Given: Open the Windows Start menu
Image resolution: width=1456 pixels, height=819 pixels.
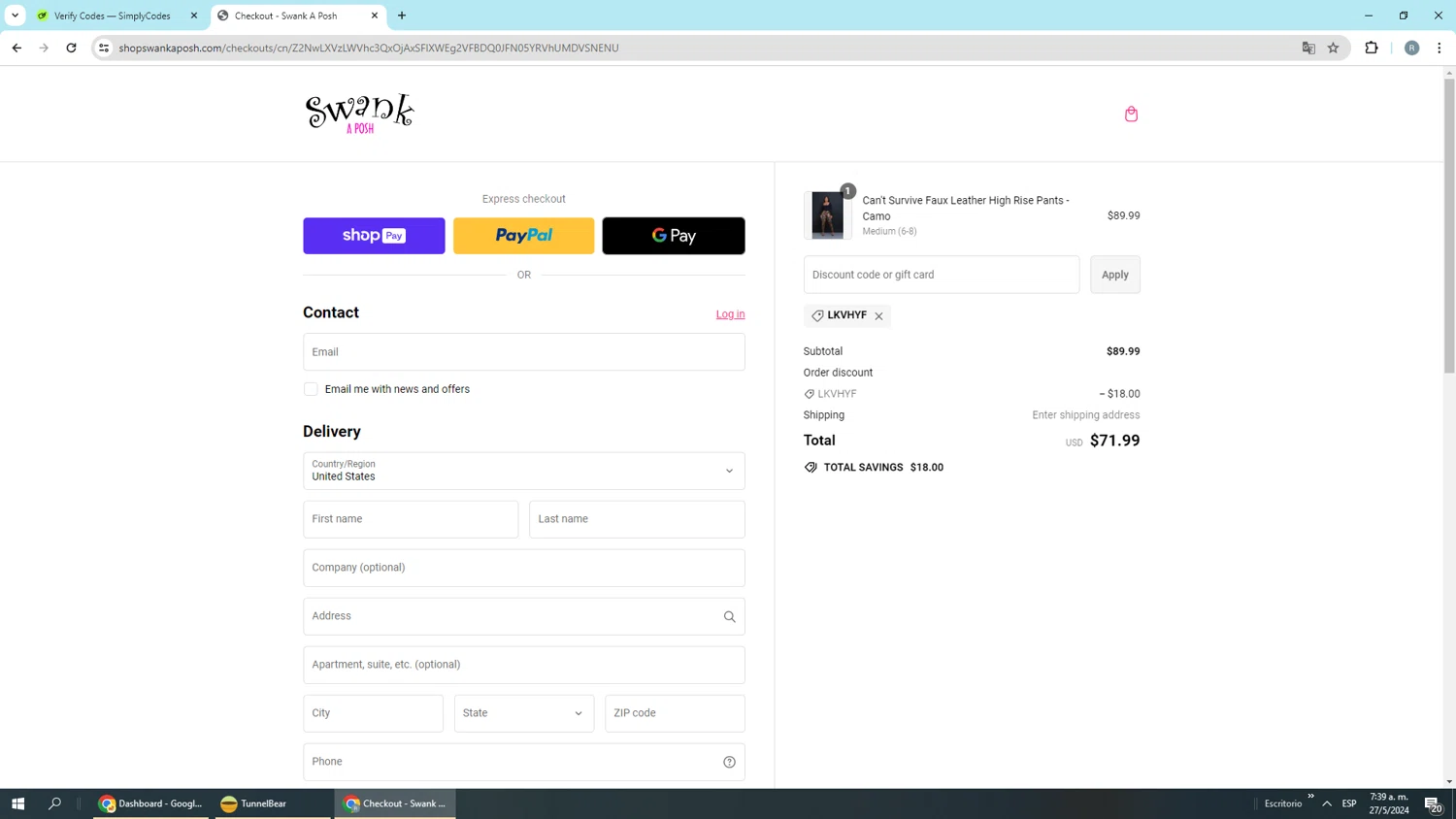Looking at the screenshot, I should [x=17, y=803].
